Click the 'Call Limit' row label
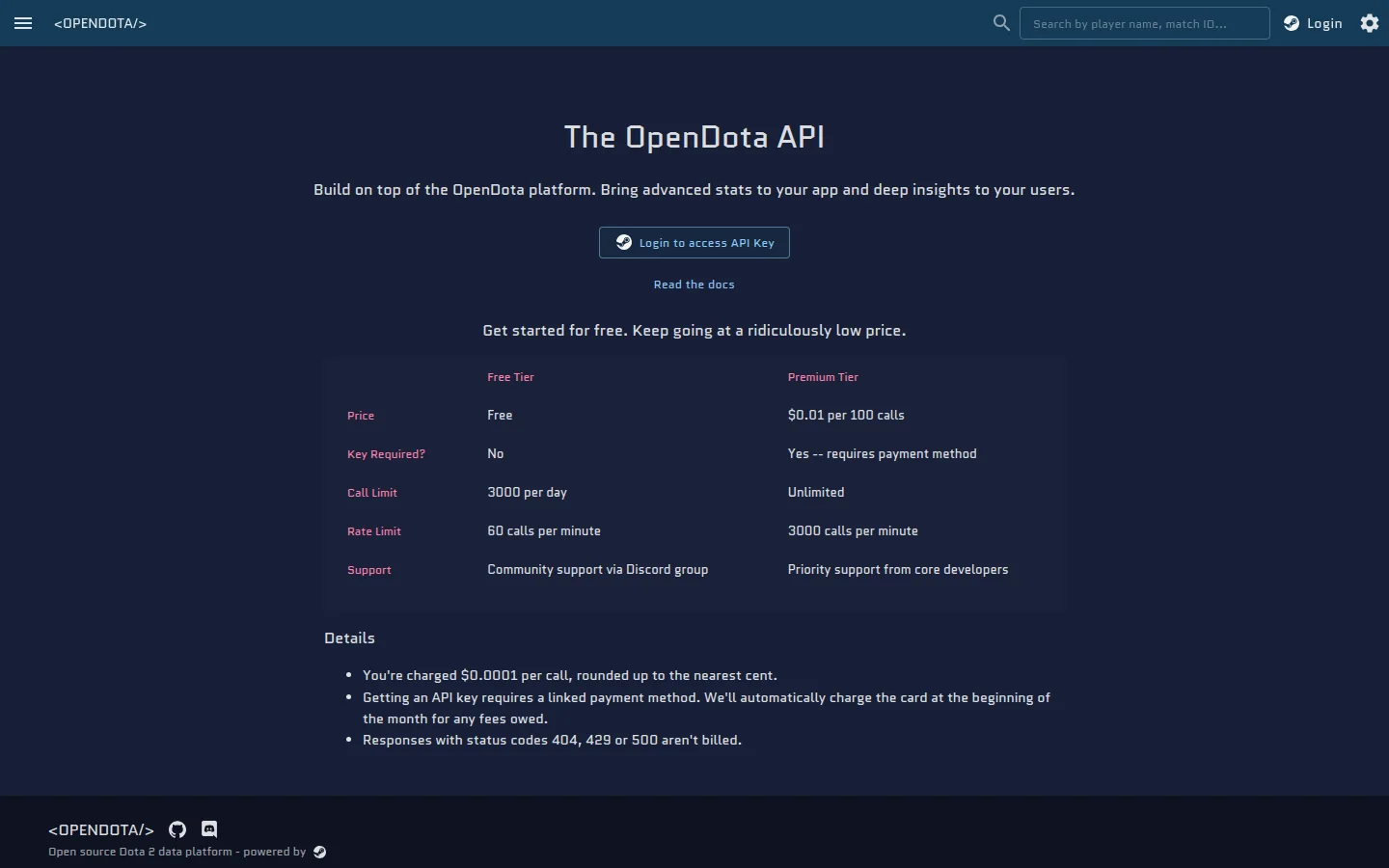 (x=372, y=493)
